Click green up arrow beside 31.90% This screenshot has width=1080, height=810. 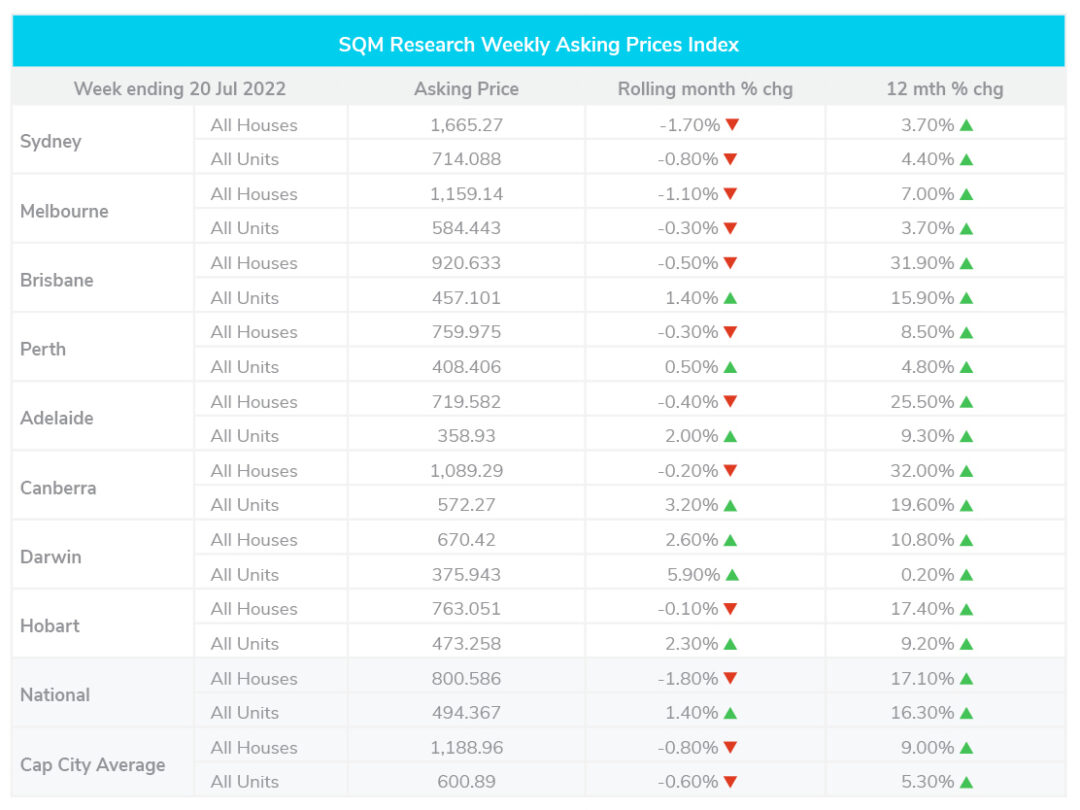966,263
